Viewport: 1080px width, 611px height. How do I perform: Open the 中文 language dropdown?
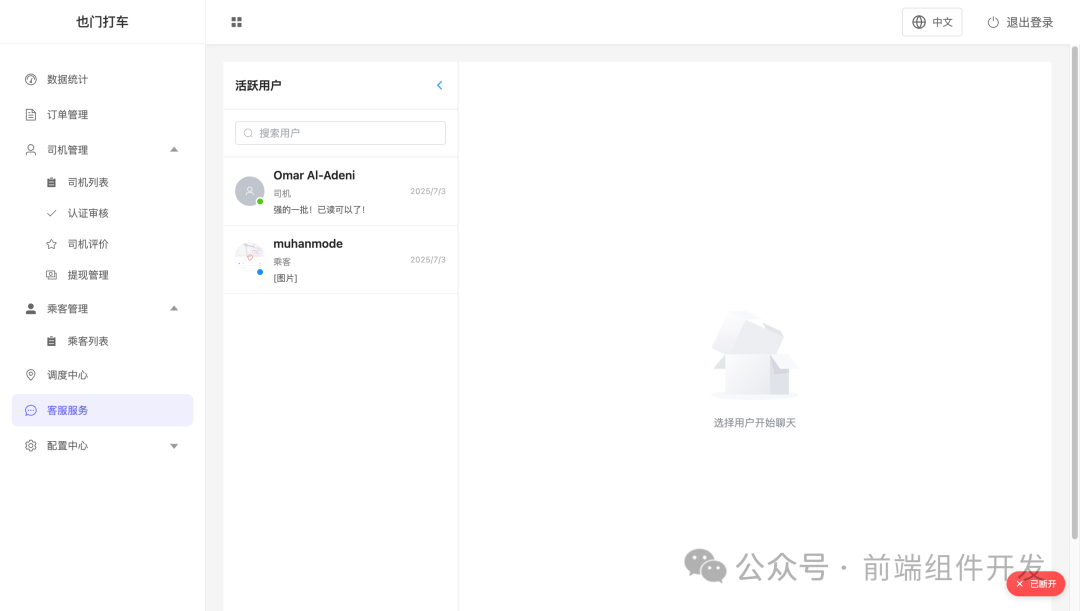(932, 22)
